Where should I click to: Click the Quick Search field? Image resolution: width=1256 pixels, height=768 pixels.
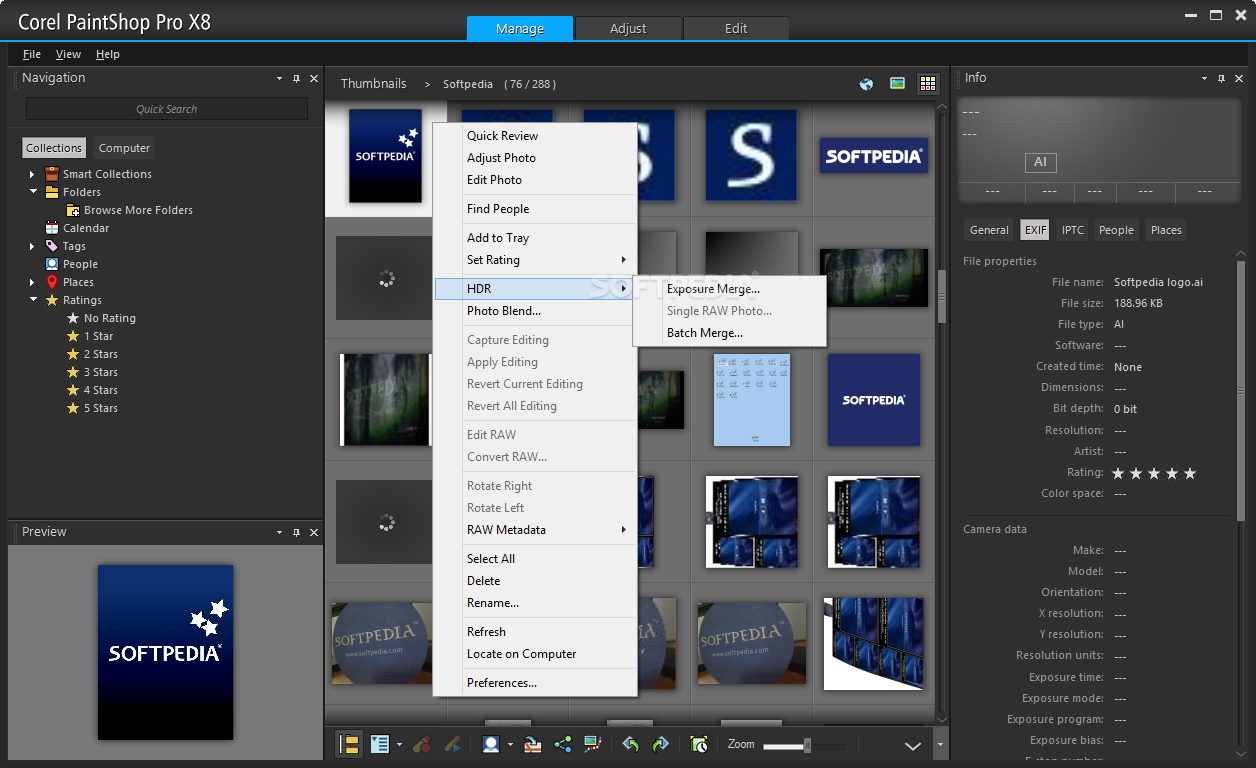coord(167,109)
